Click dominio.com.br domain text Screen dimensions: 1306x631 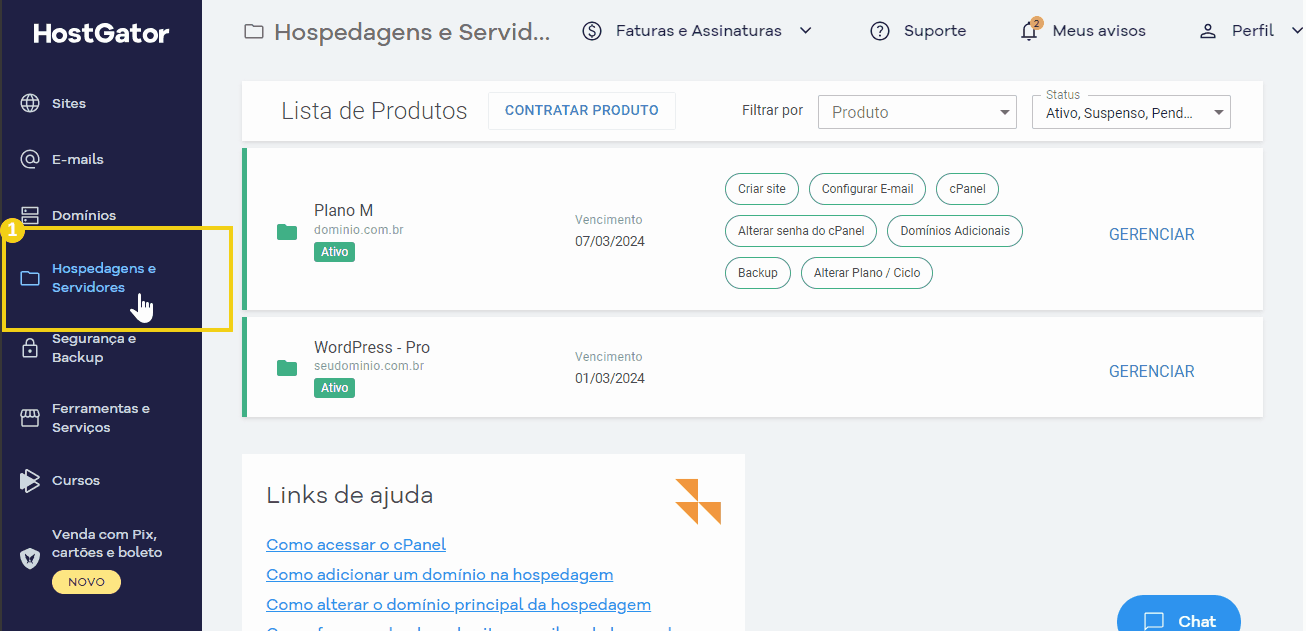pyautogui.click(x=359, y=230)
